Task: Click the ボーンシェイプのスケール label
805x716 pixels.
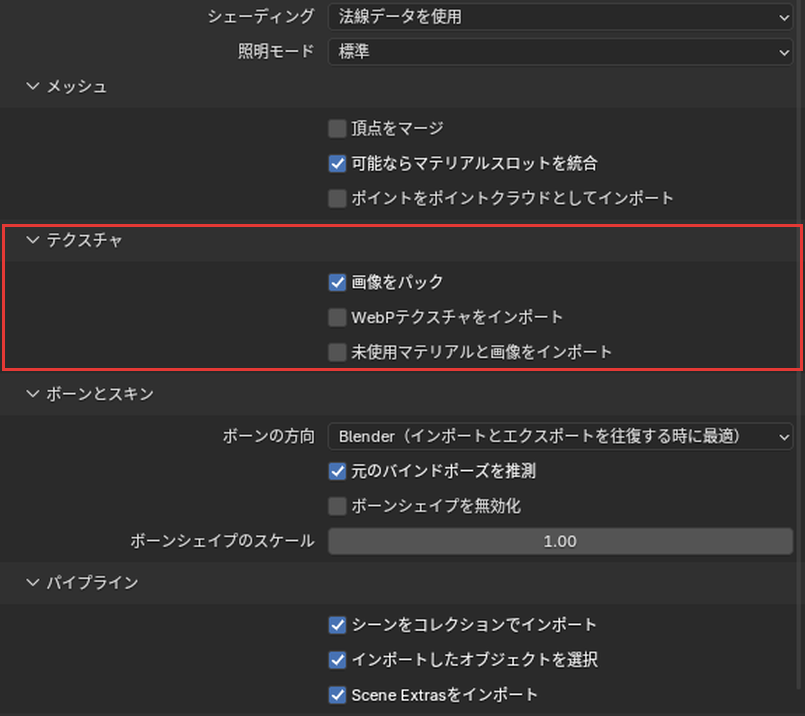Action: pos(222,541)
